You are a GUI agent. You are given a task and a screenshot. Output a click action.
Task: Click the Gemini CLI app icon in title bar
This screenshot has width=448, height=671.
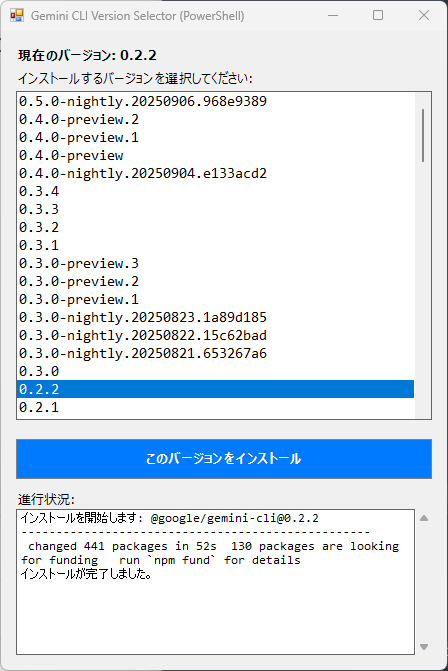tap(17, 16)
